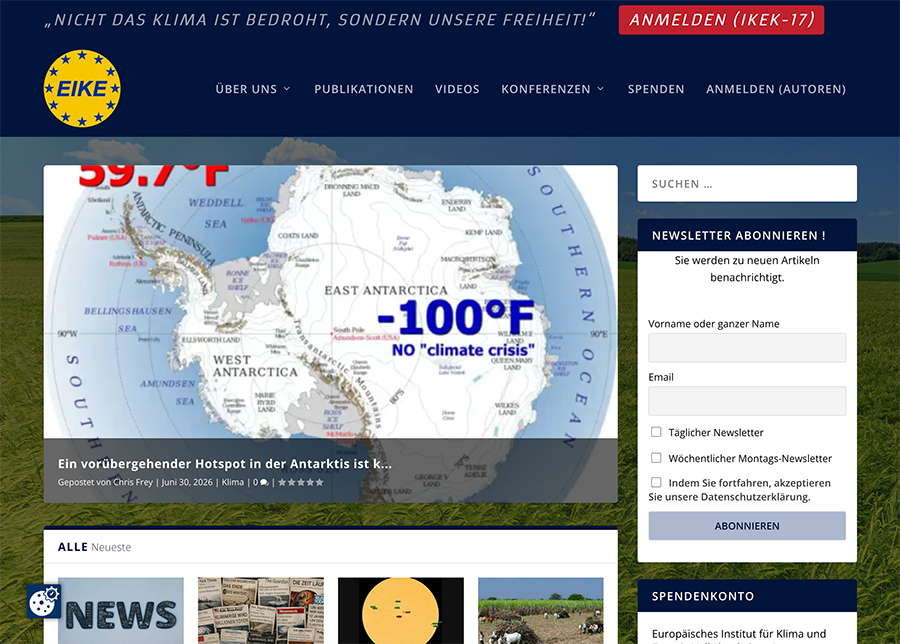Click the Konferenzen menu label
Screen dimensions: 900x644
[545, 89]
